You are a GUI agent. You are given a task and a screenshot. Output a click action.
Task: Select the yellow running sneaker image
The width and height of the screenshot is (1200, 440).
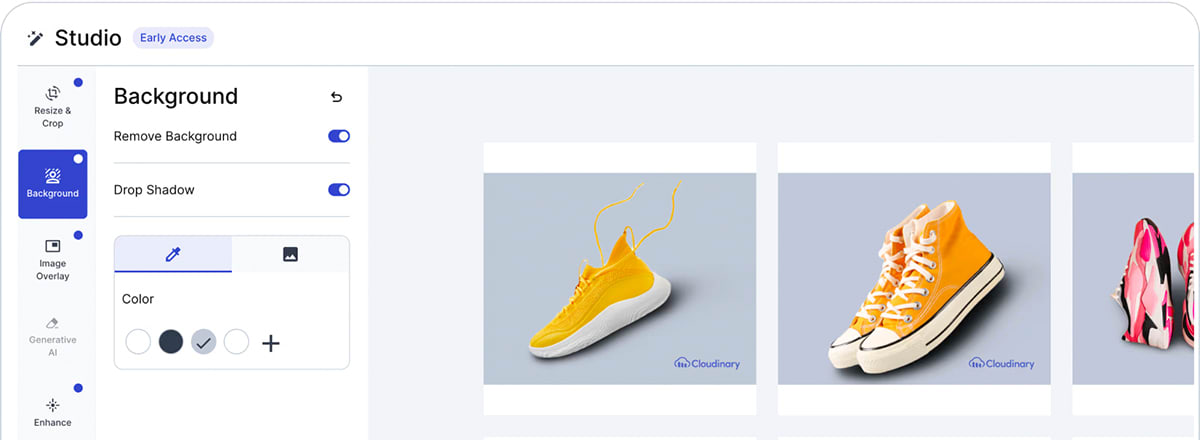pyautogui.click(x=620, y=279)
